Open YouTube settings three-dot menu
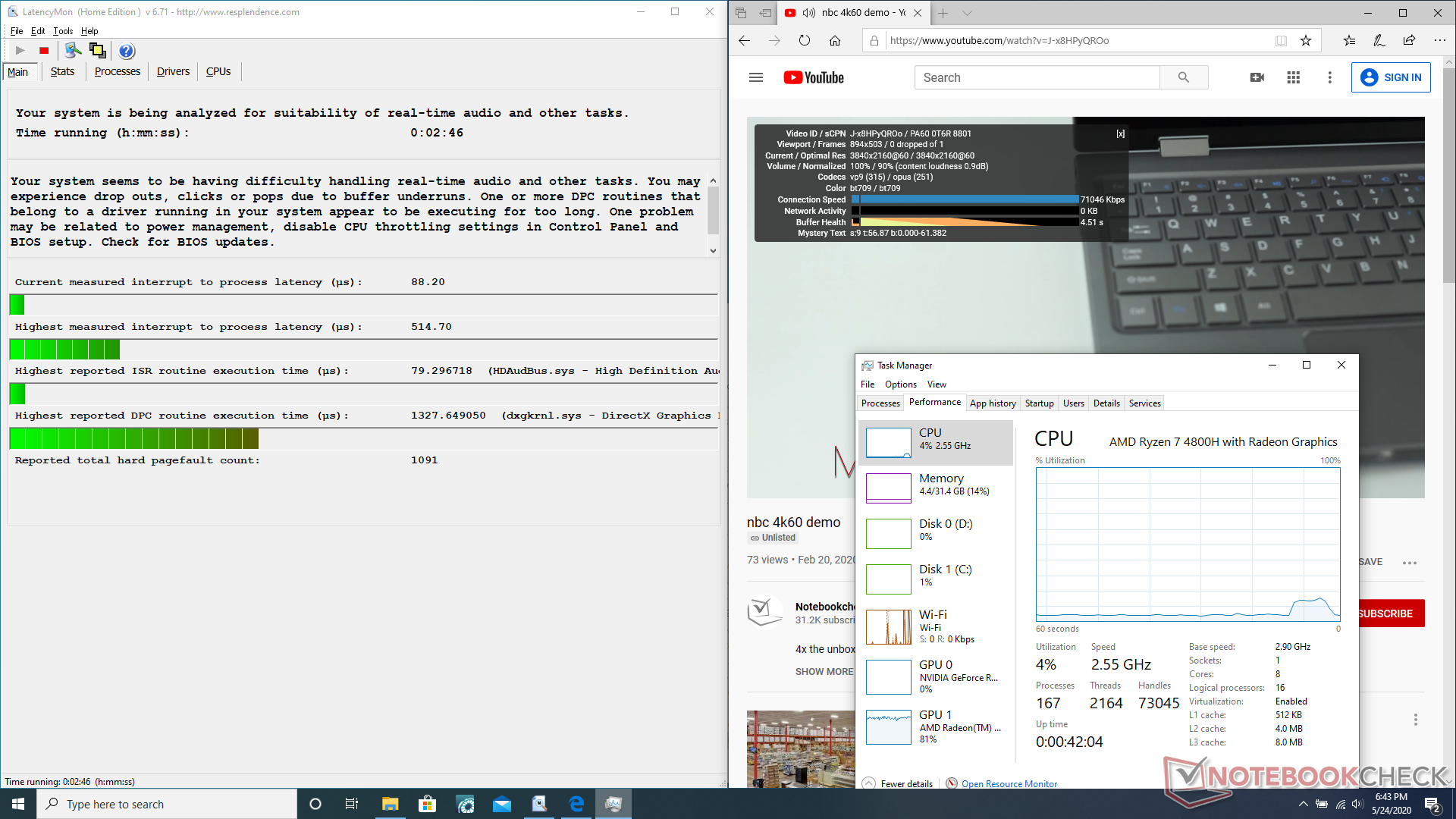The width and height of the screenshot is (1456, 819). [1329, 77]
